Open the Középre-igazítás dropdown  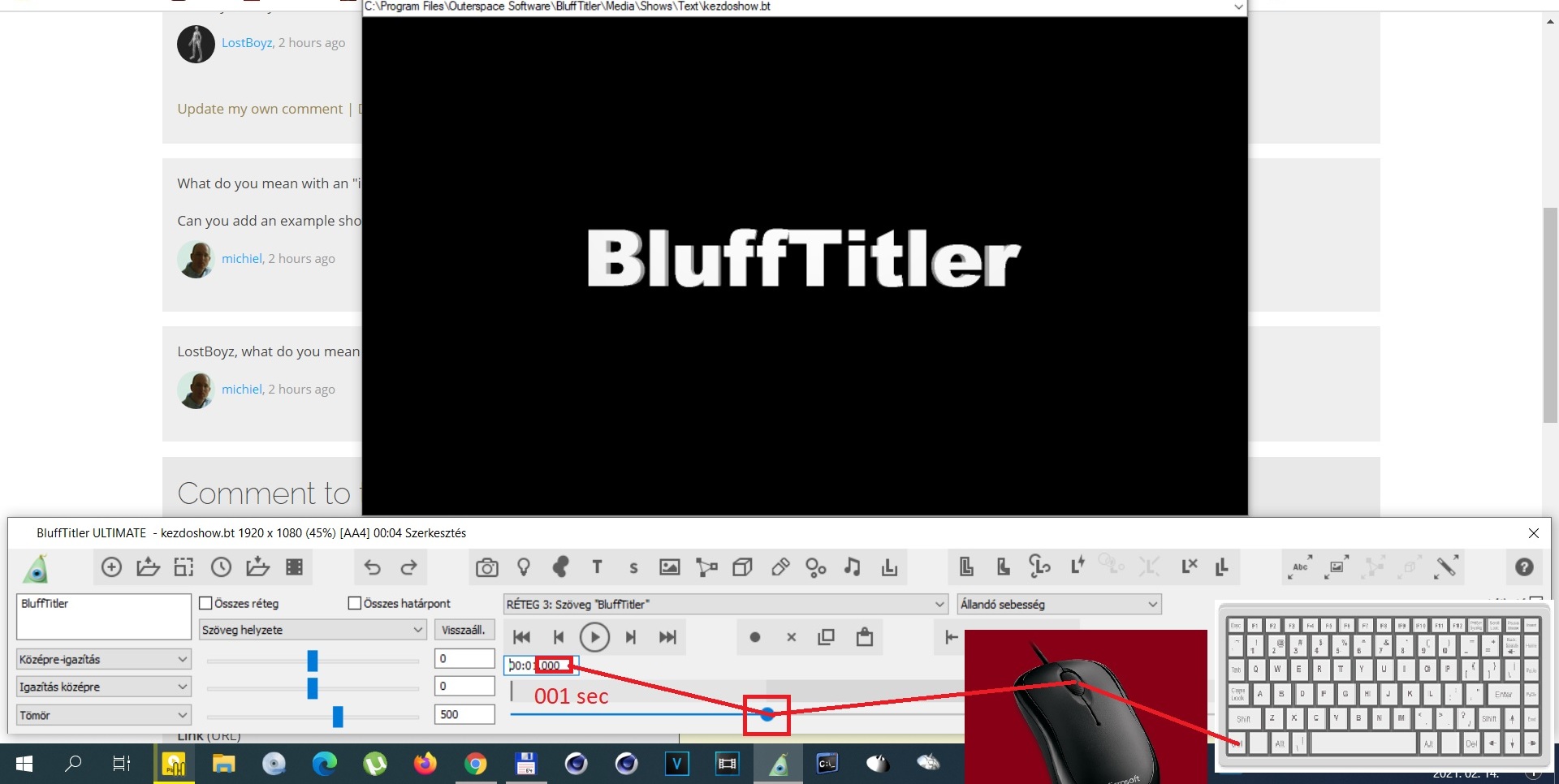[x=103, y=659]
